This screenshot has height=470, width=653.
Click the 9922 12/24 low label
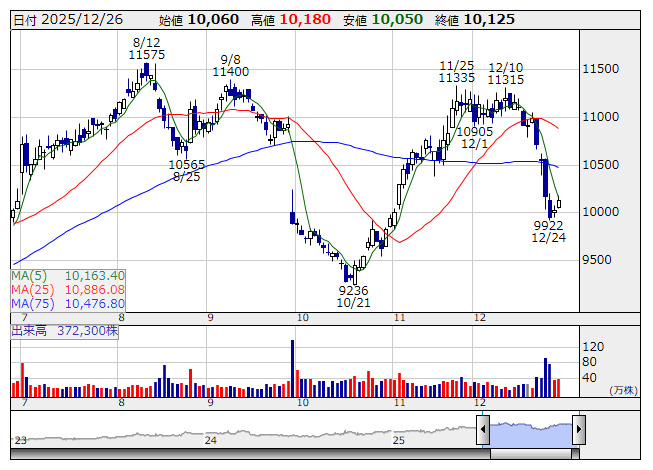pos(549,231)
